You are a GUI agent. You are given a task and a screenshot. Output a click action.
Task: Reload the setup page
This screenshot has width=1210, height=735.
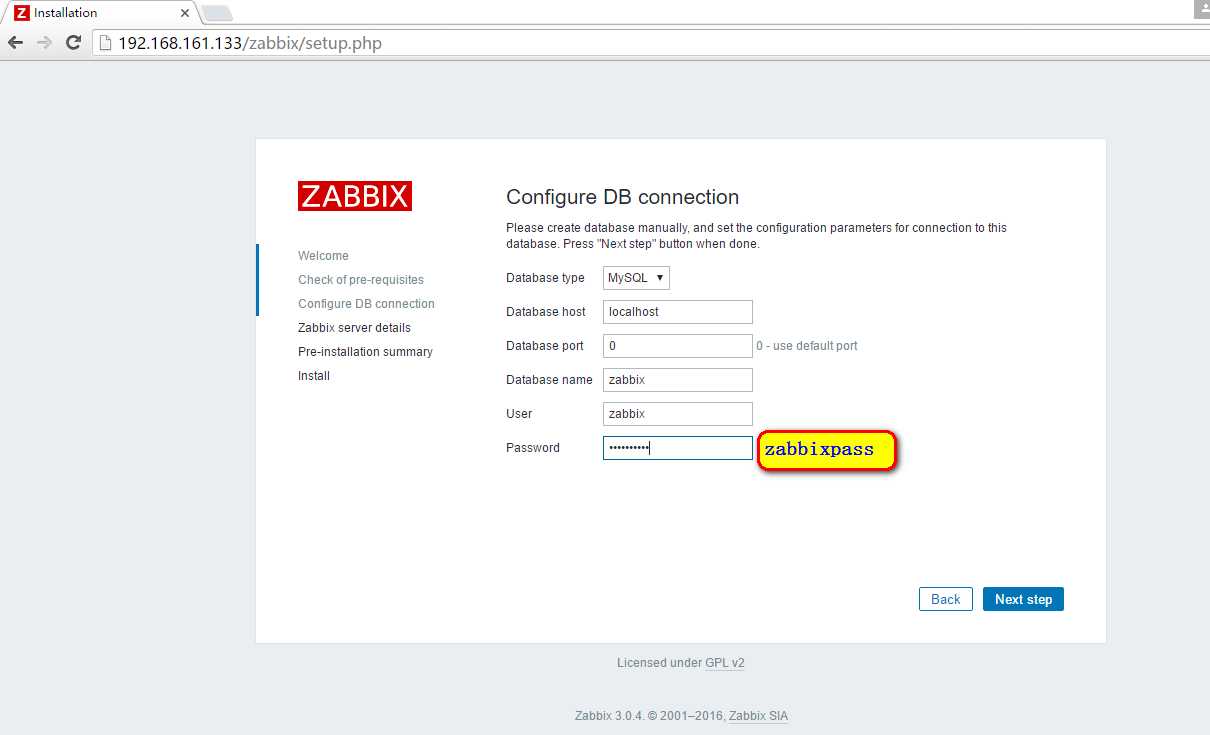(73, 43)
